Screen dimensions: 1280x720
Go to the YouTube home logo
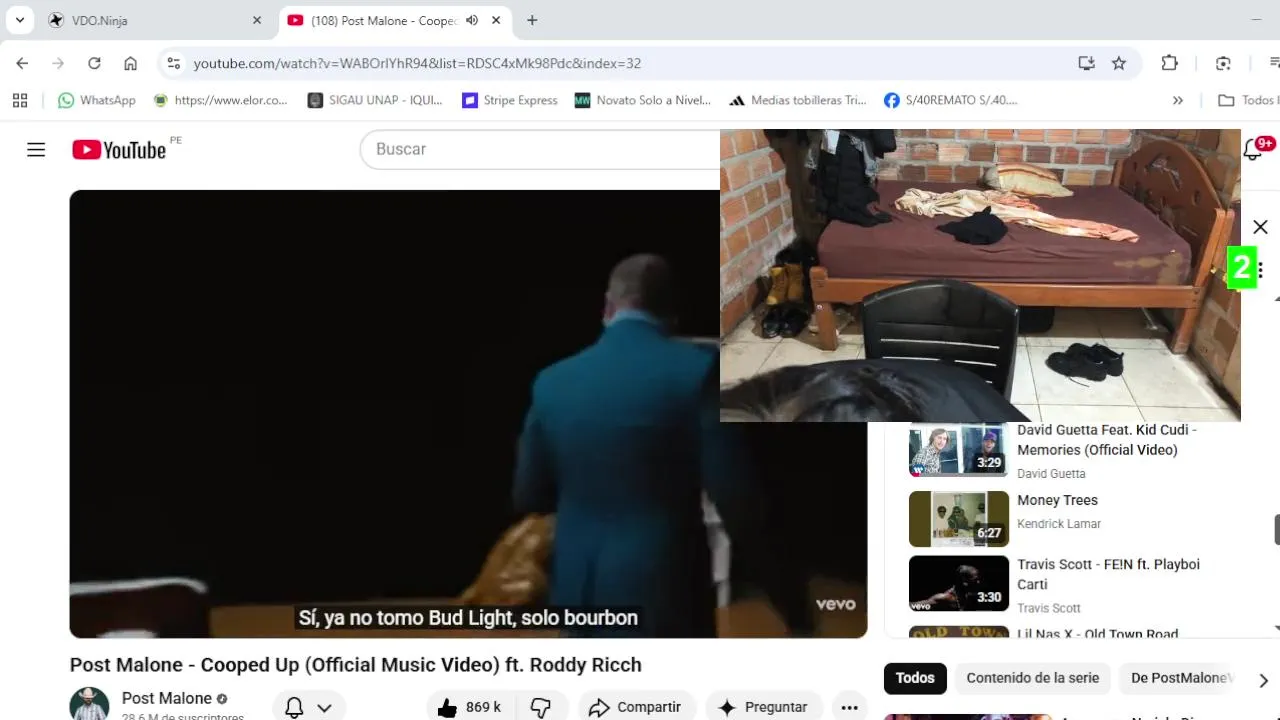tap(119, 150)
